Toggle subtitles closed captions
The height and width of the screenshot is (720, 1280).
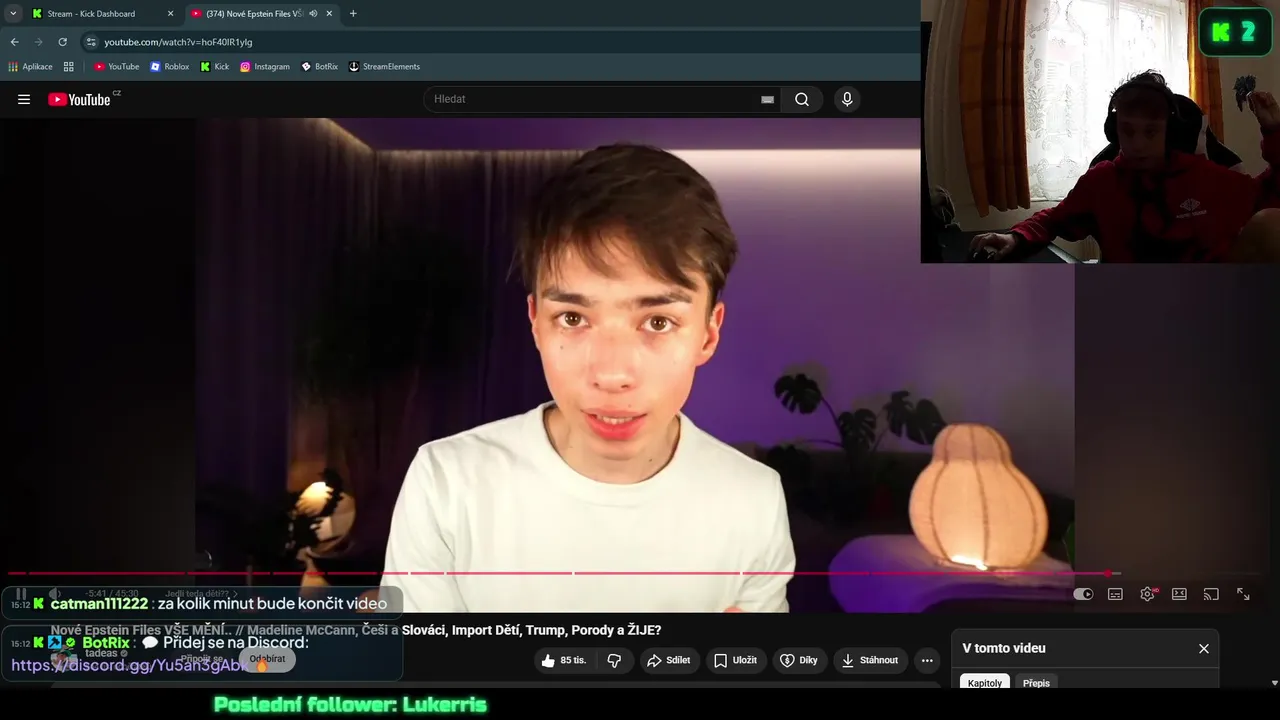pyautogui.click(x=1115, y=594)
